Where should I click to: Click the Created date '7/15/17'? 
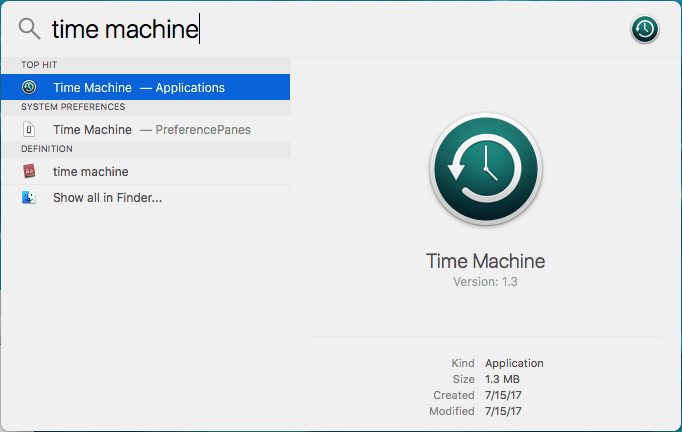[503, 395]
